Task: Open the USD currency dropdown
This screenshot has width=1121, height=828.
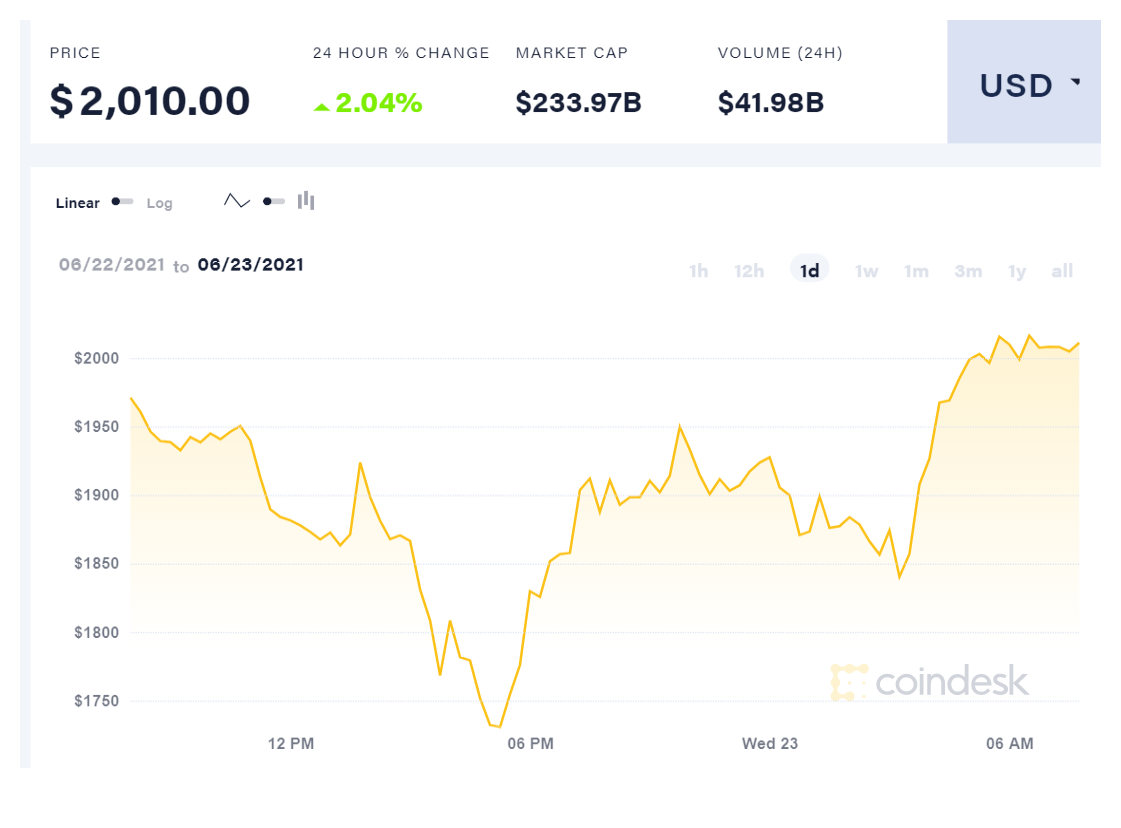Action: [1023, 86]
